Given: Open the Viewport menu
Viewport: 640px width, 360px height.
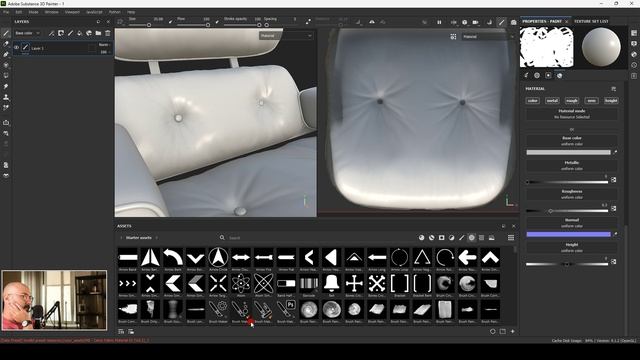Looking at the screenshot, I should click(x=72, y=12).
